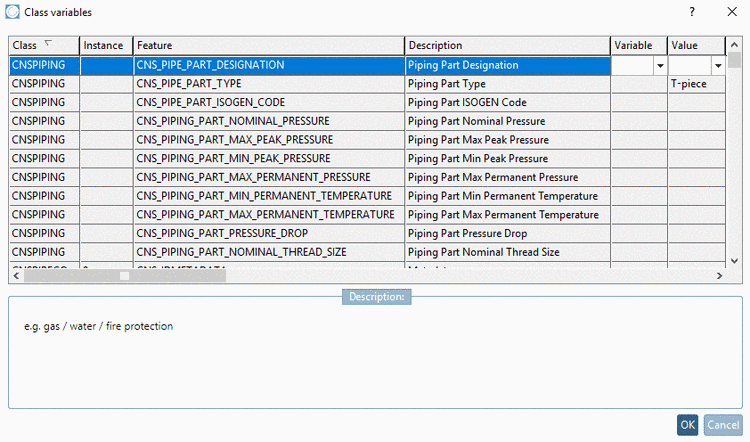Click the CNSPIPING class cell in the PRESSURE_DROP row
The width and height of the screenshot is (750, 442).
(x=44, y=233)
